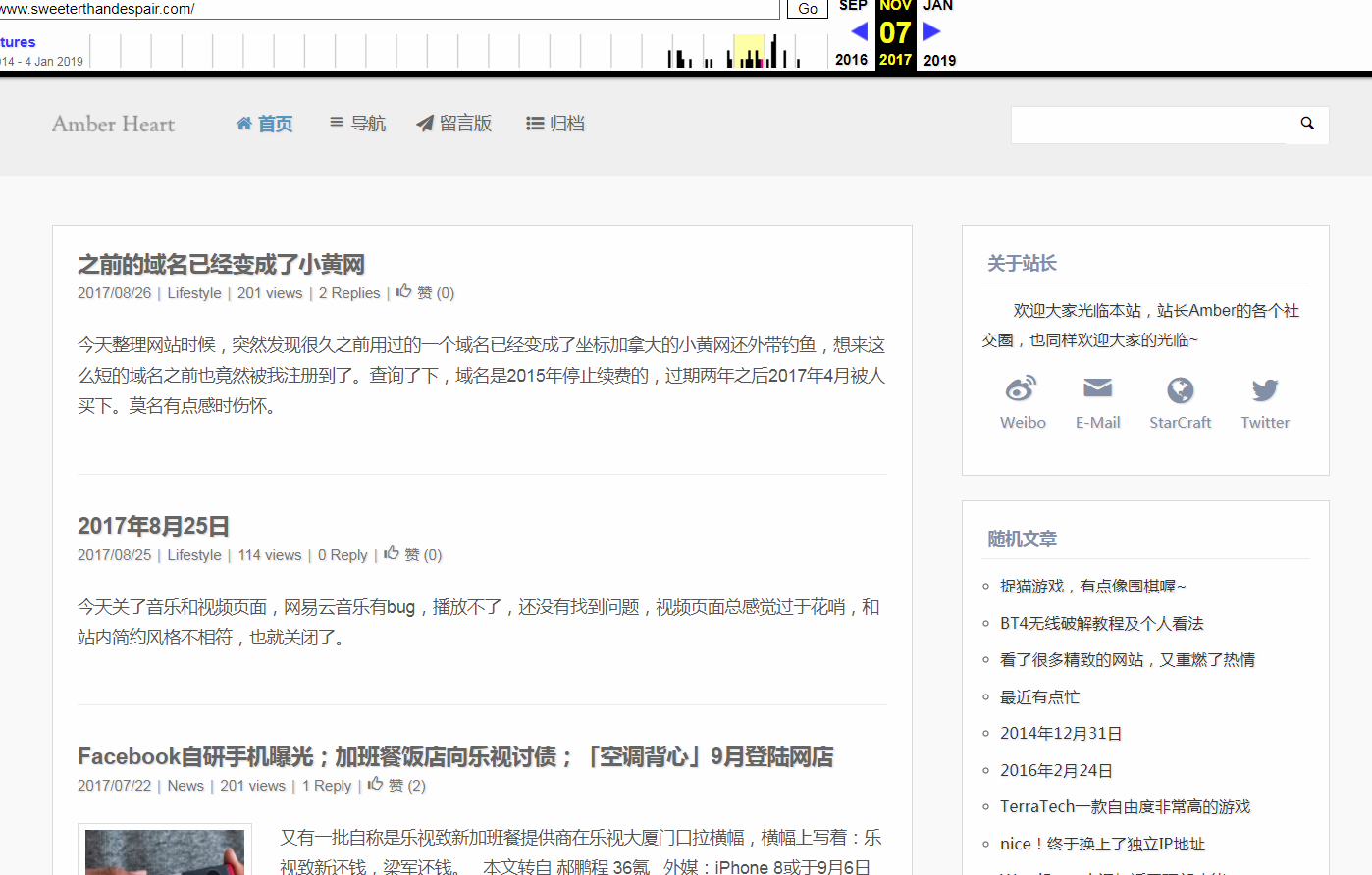Open random article 看了很多精致的网站
This screenshot has height=875, width=1372.
point(1128,659)
